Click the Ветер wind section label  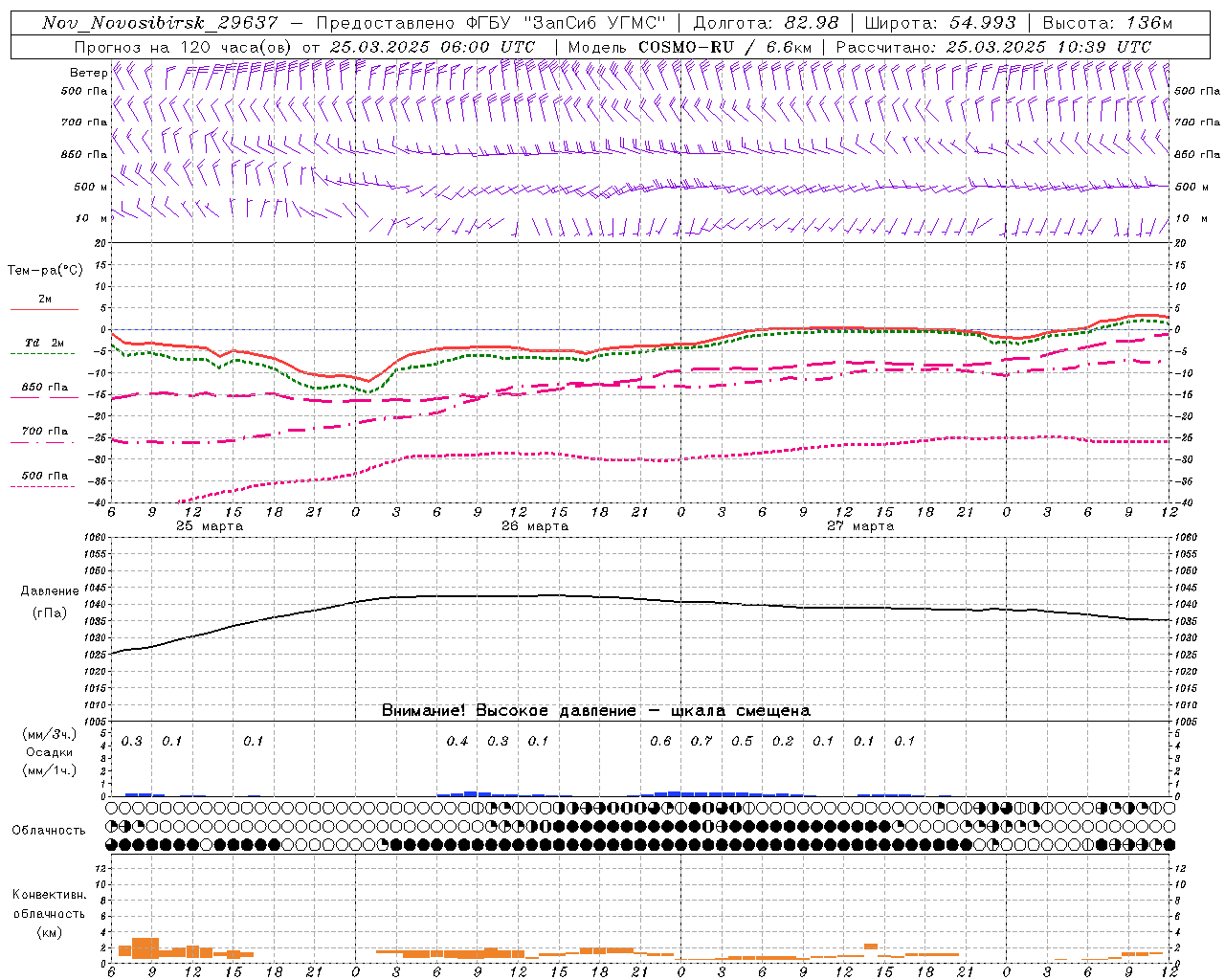click(x=89, y=73)
